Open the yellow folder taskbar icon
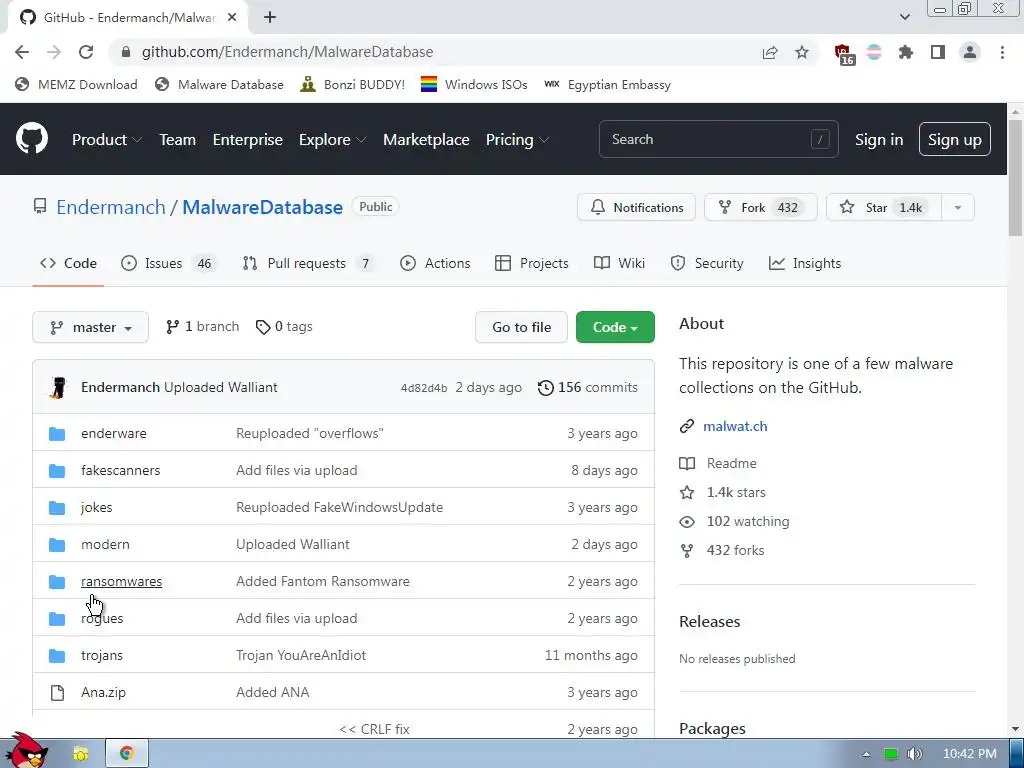1024x768 pixels. click(80, 754)
